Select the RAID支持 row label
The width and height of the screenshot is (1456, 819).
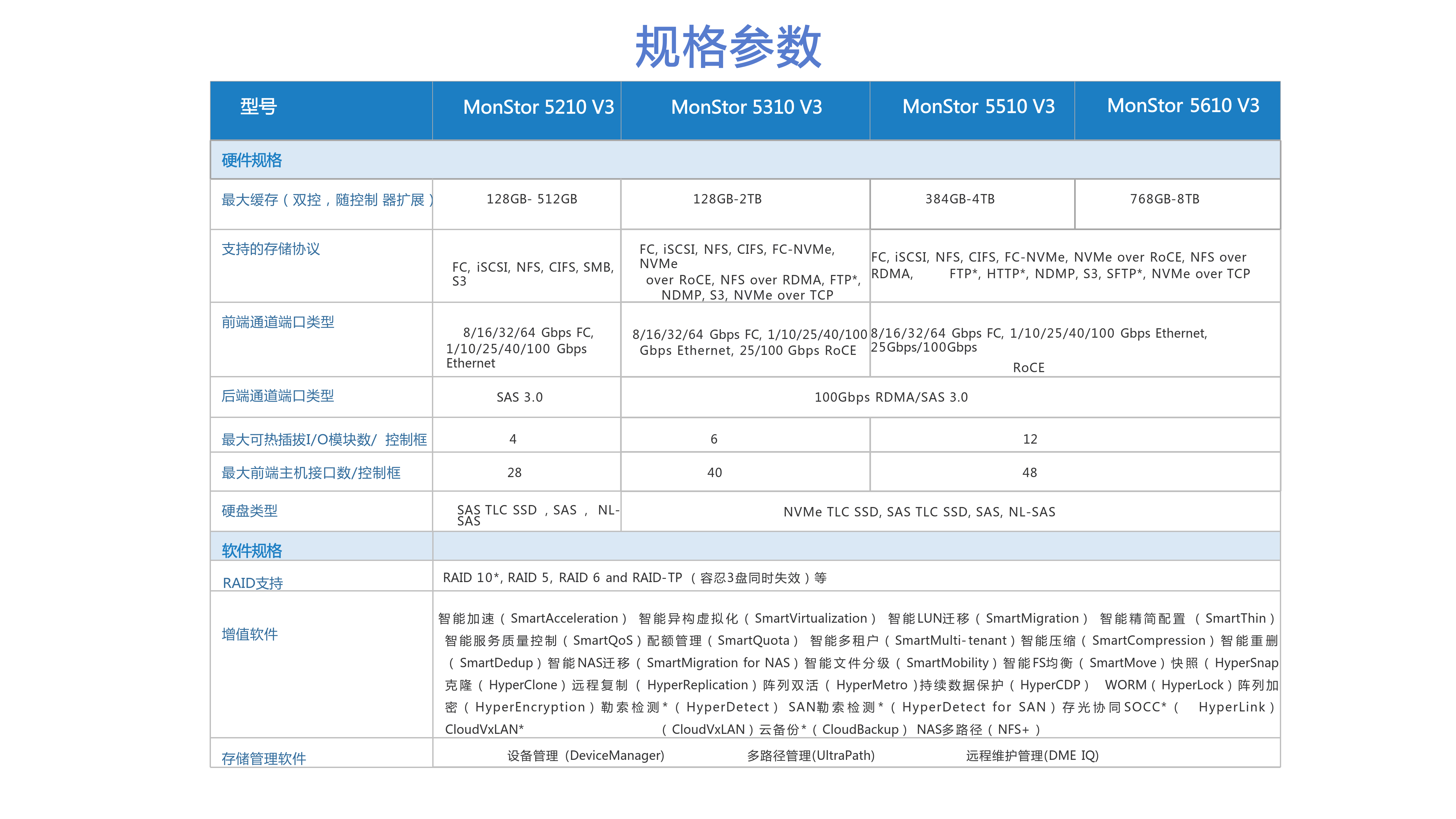253,583
